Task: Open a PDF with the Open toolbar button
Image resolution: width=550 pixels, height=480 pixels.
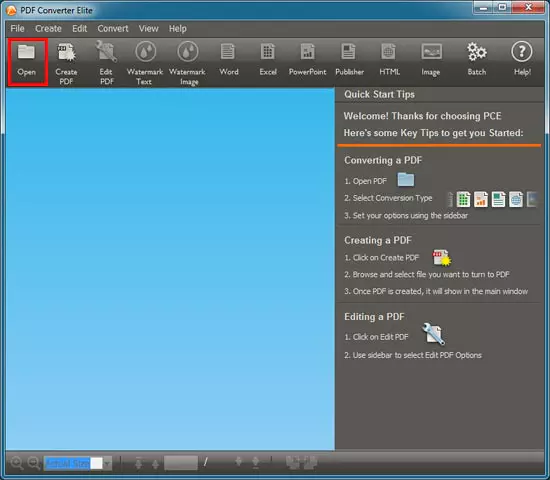Action: [x=27, y=62]
